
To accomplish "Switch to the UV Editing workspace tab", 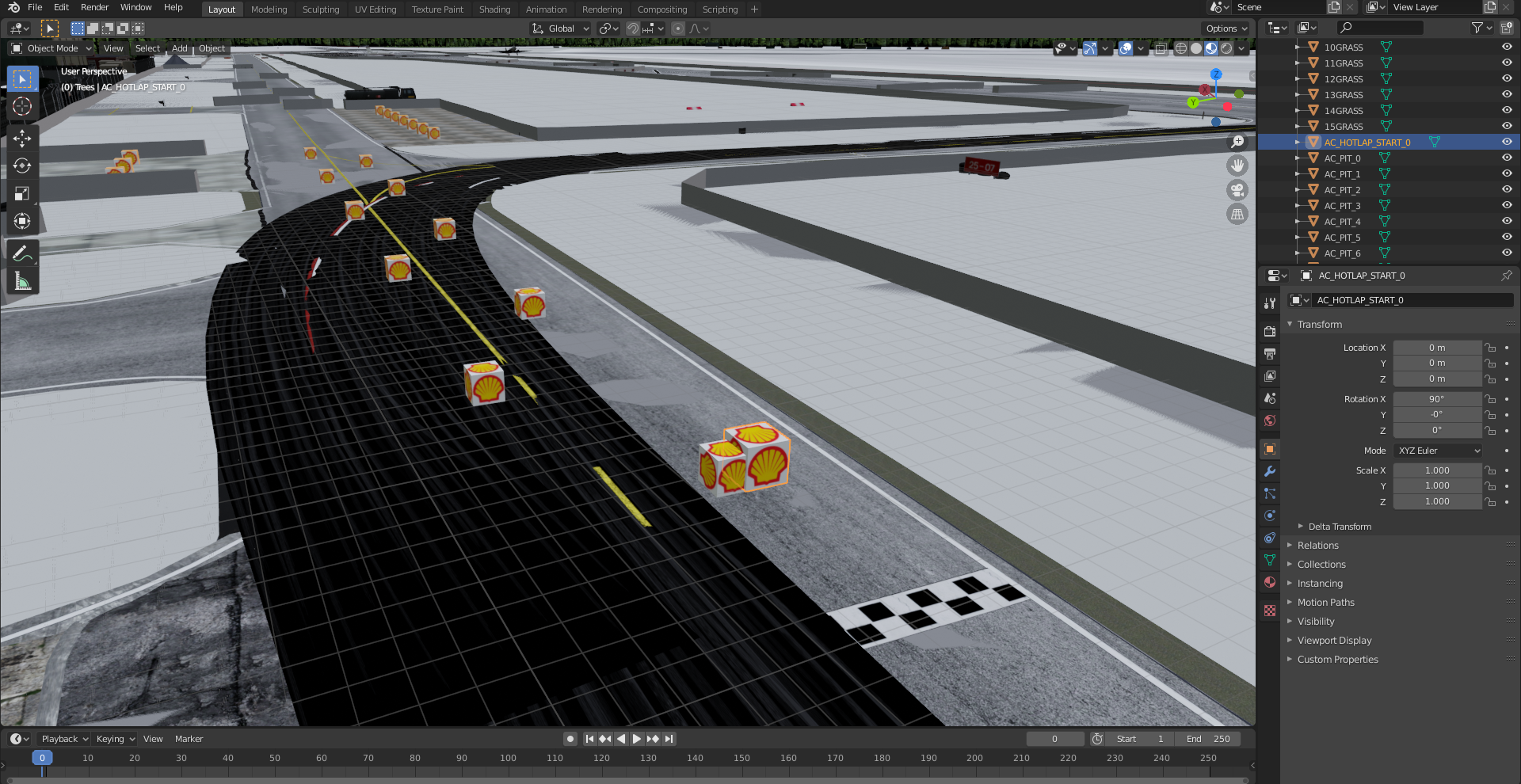I will tap(375, 10).
